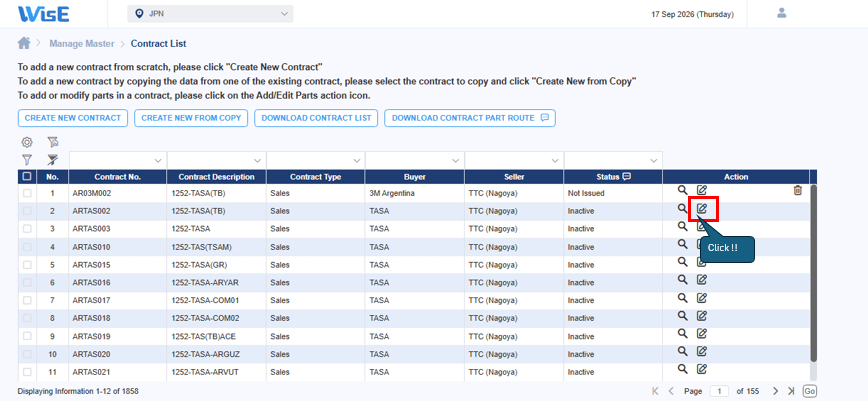Check the ARTAS016 row checkbox
This screenshot has height=404, width=868.
click(27, 282)
